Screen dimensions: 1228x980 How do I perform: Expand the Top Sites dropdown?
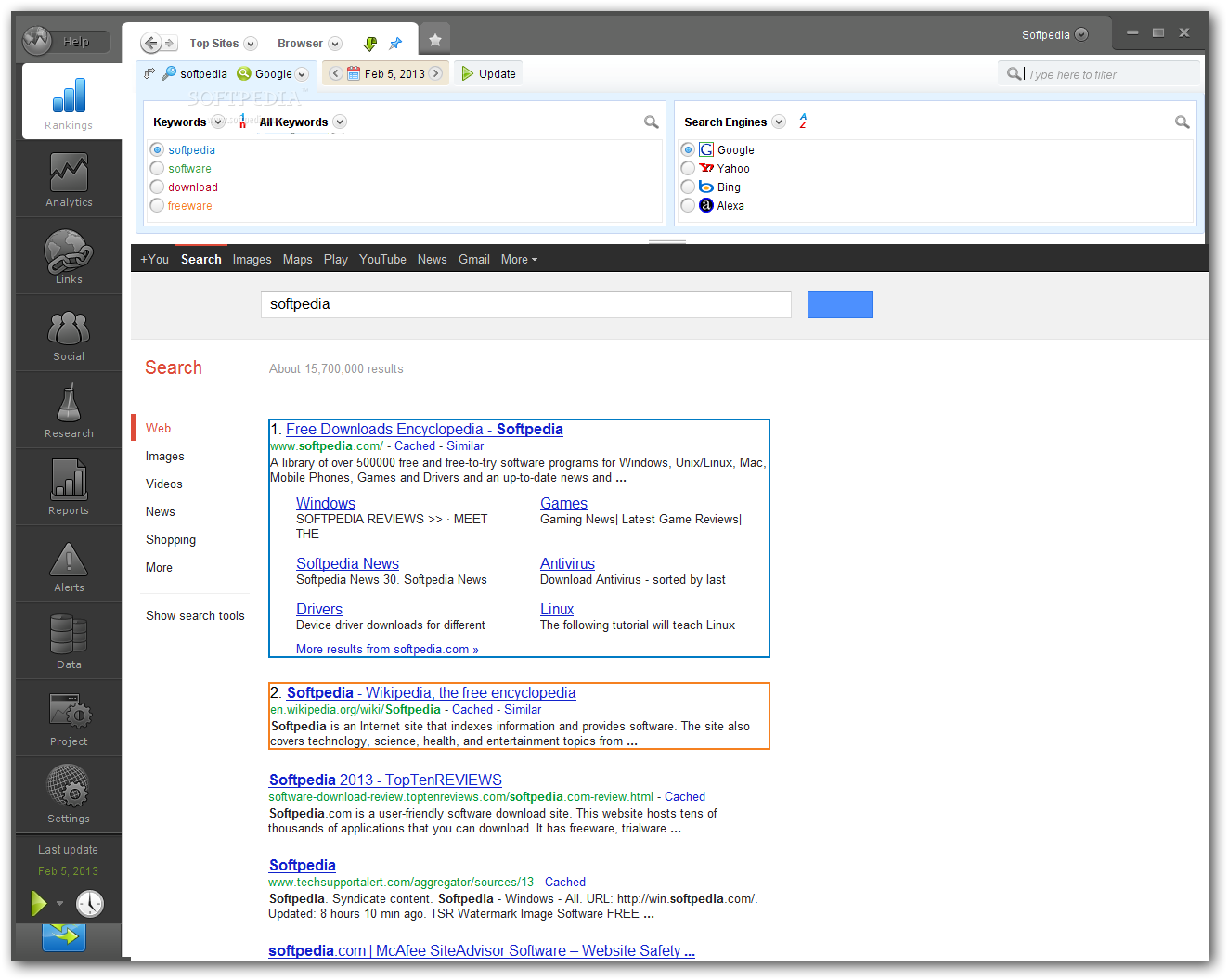pyautogui.click(x=250, y=44)
